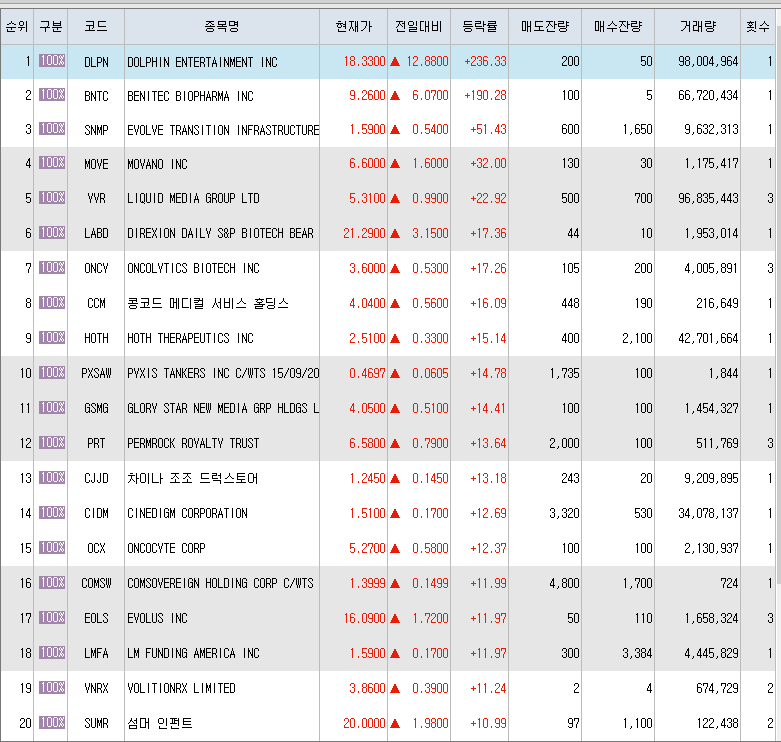Select 콩코드 메디컬 서비스 홀딩스 stock name

[x=208, y=303]
